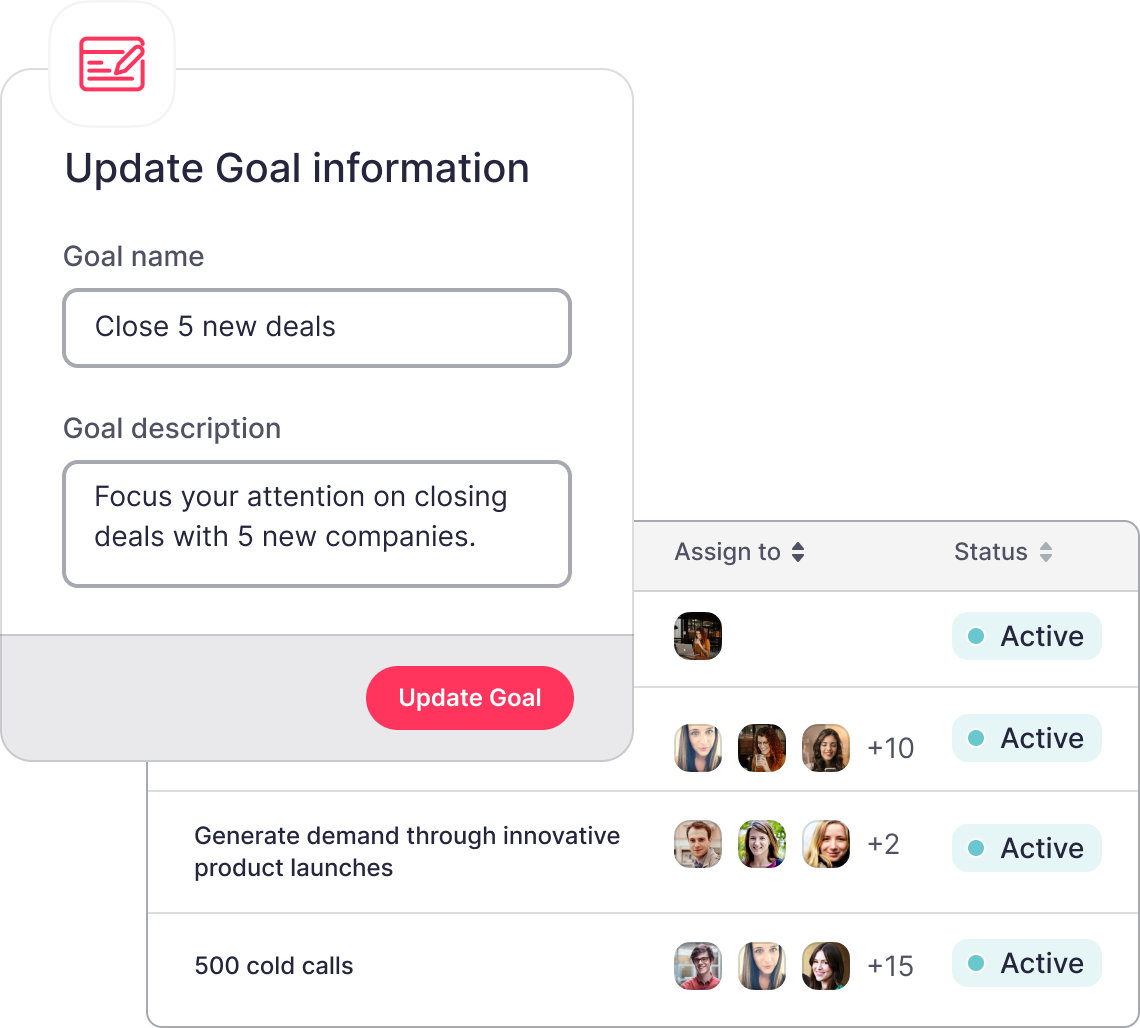This screenshot has height=1028, width=1140.
Task: Edit the Goal description text area
Action: click(317, 523)
